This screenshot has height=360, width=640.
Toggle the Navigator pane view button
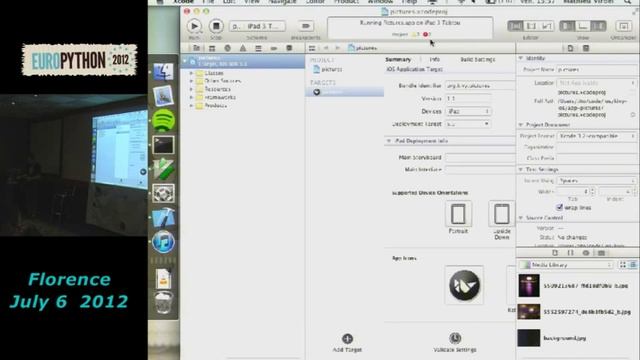[567, 26]
